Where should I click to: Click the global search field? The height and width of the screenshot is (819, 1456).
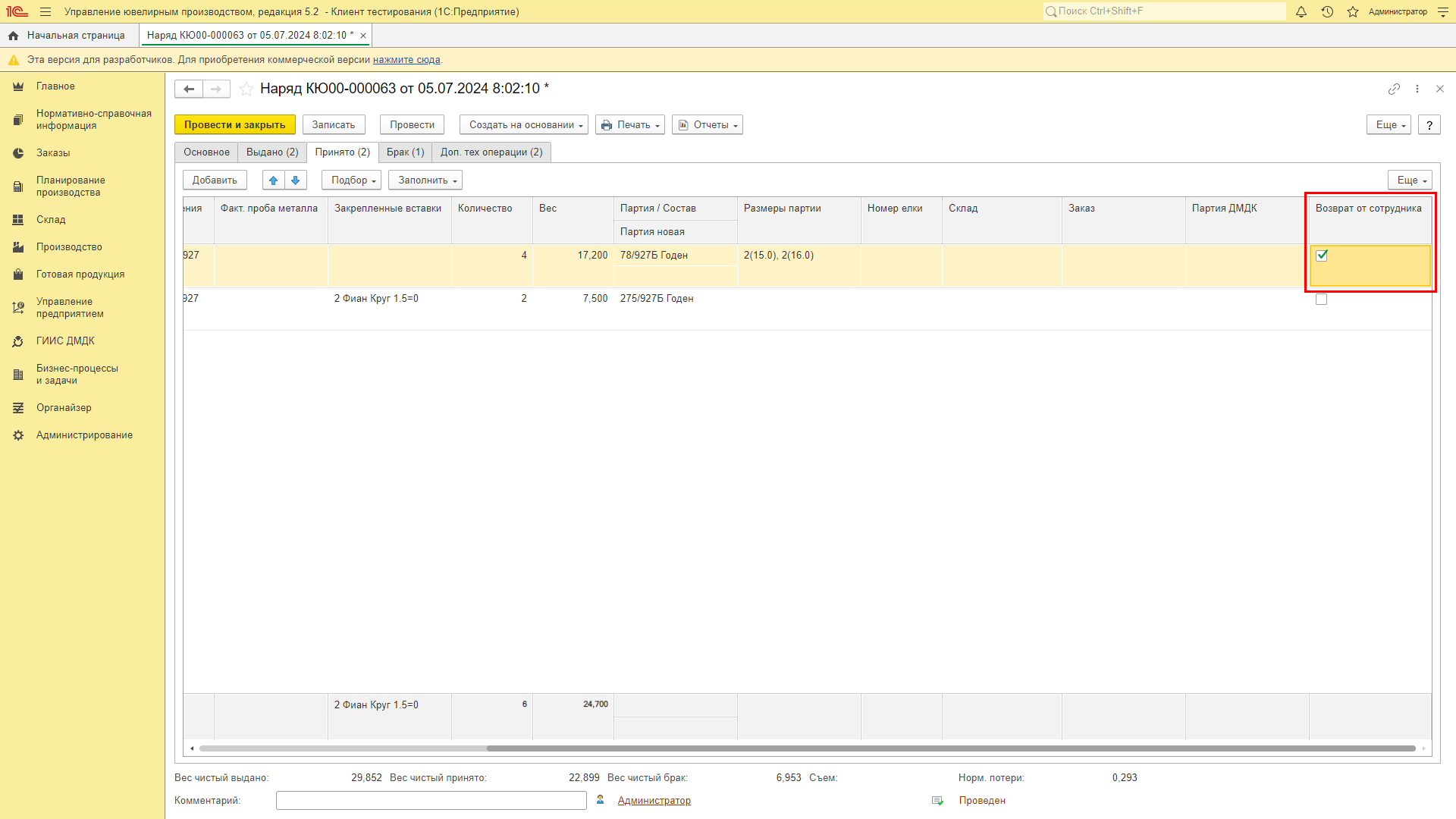[1164, 11]
